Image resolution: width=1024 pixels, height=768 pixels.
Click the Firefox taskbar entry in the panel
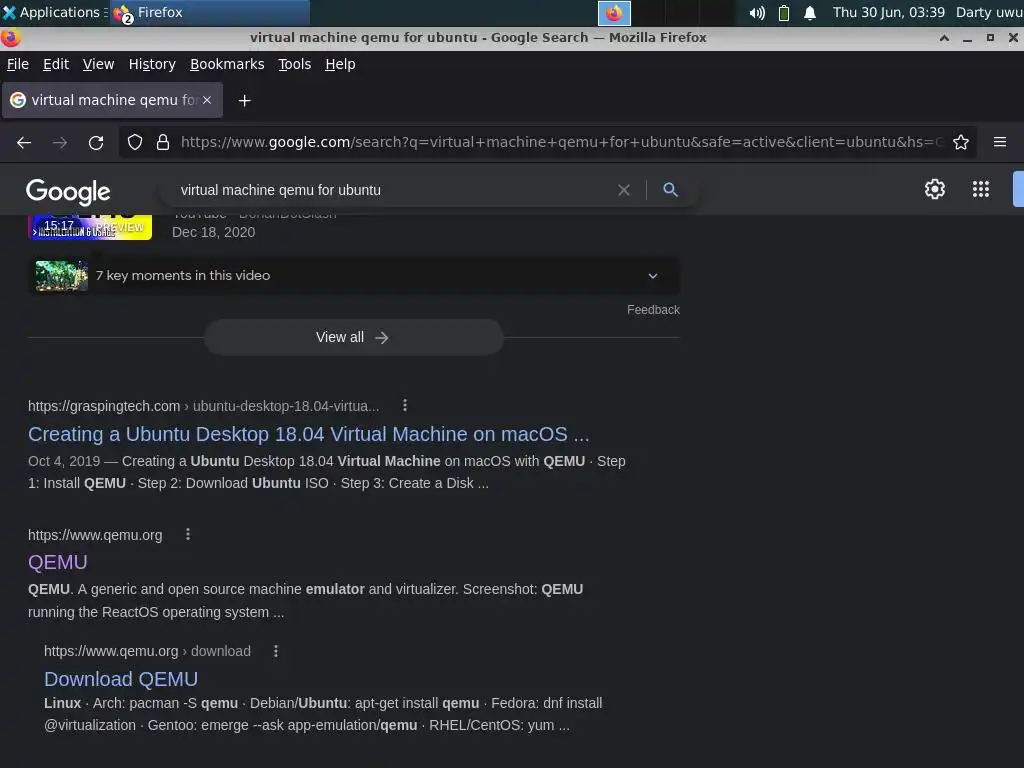210,12
